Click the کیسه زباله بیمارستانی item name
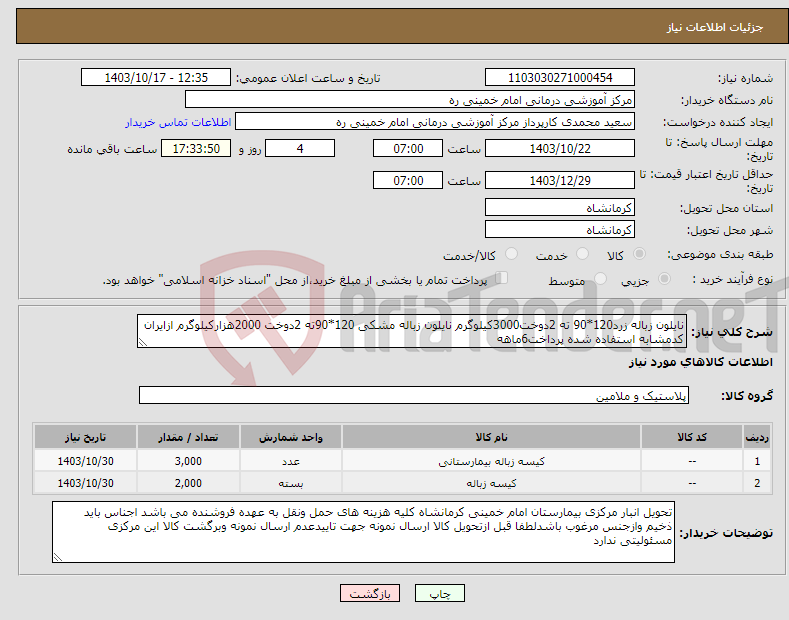This screenshot has height=620, width=789. coord(491,461)
